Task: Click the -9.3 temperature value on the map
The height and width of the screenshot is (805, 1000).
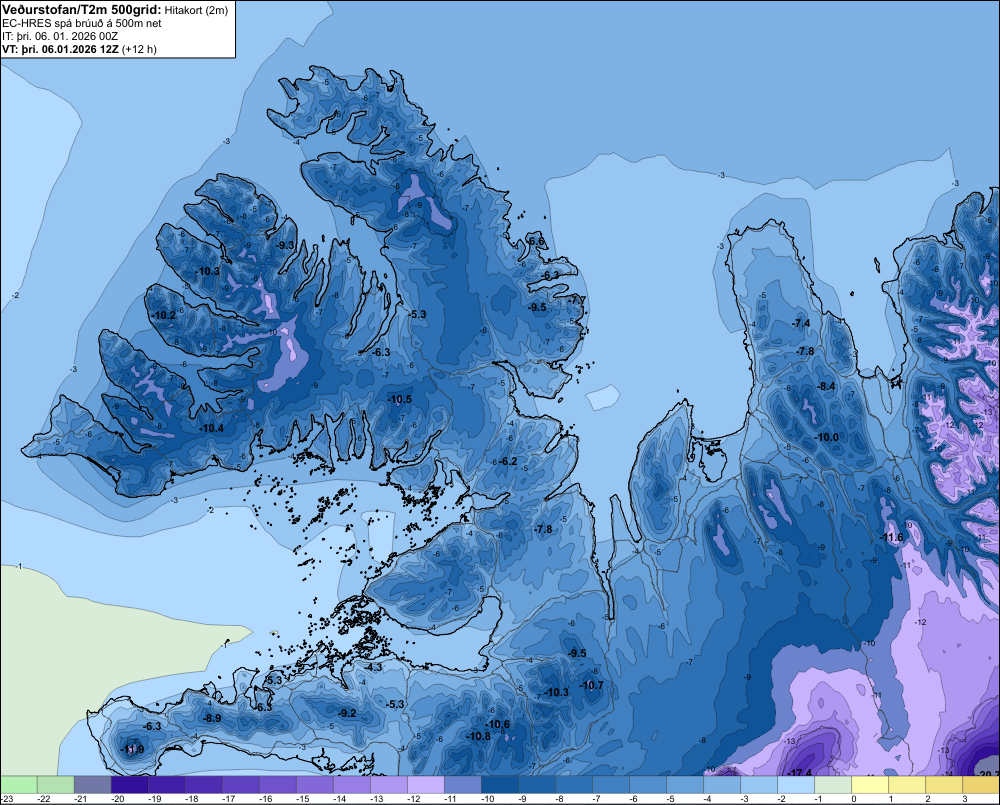Action: 286,245
